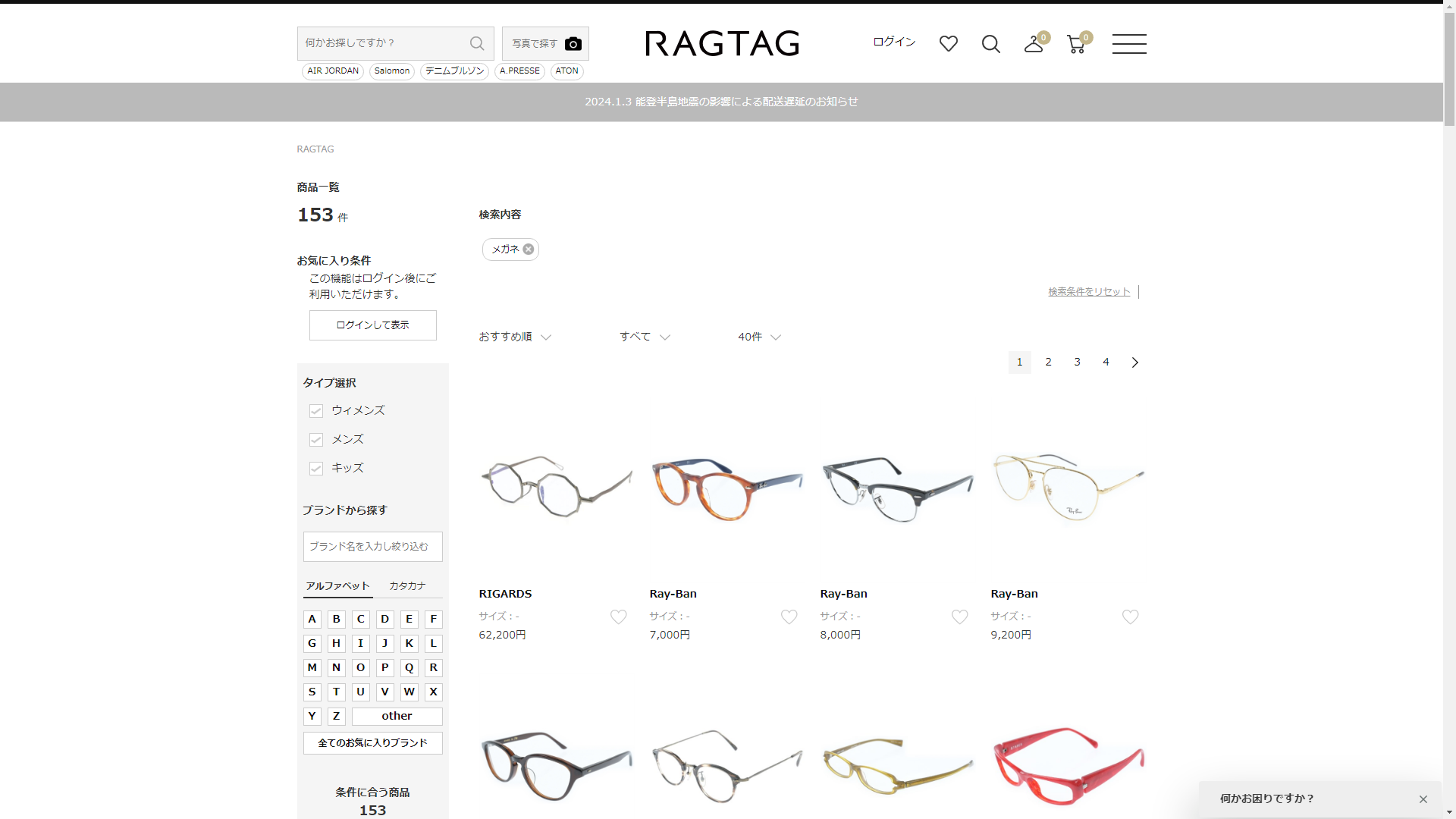Switch to the カタカナ brand tab
The image size is (1456, 819).
point(407,586)
